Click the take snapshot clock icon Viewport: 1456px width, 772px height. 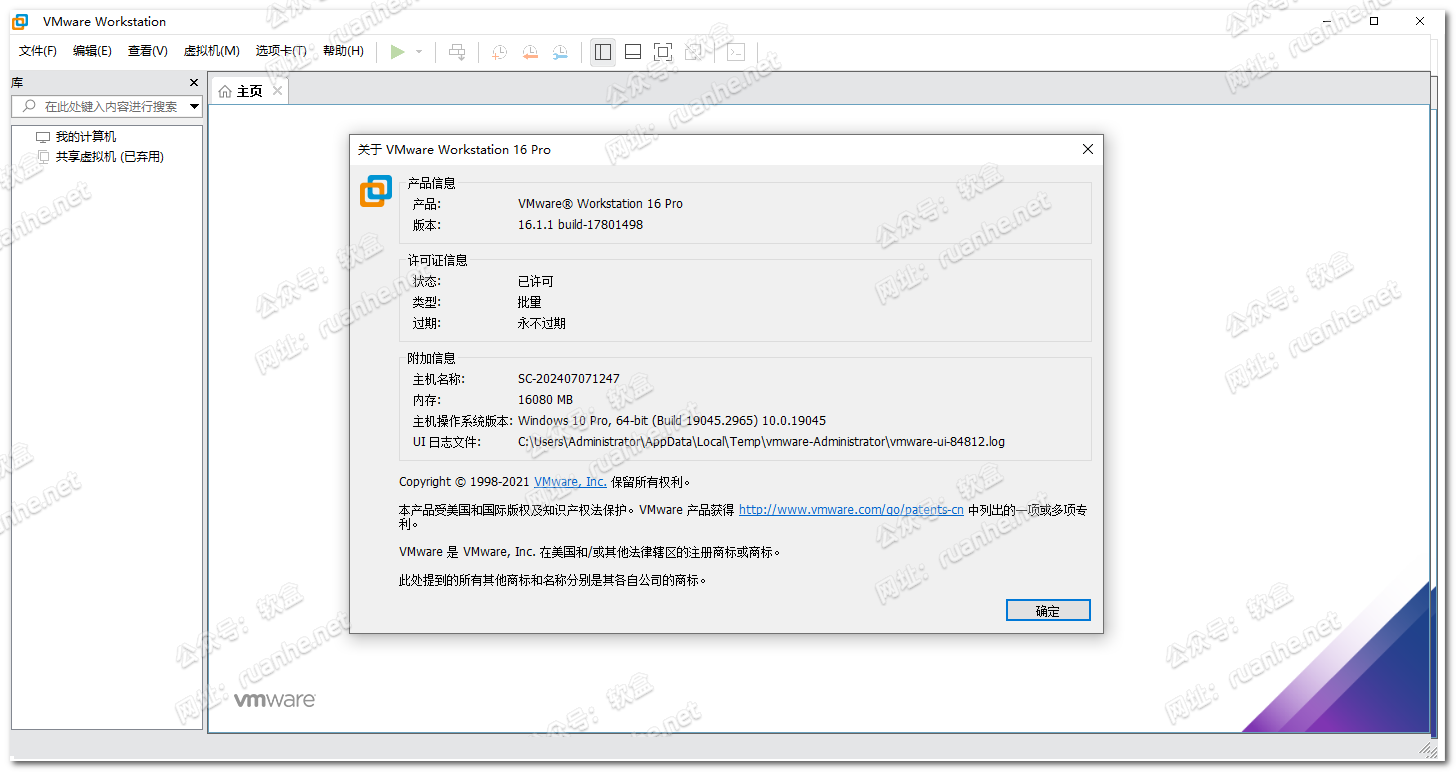point(498,52)
